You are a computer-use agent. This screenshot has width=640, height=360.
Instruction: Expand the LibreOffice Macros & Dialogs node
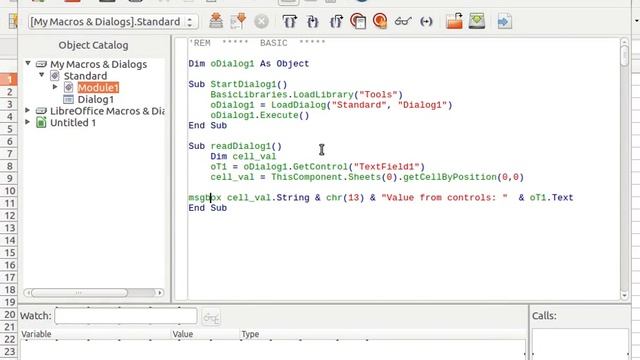(27, 110)
